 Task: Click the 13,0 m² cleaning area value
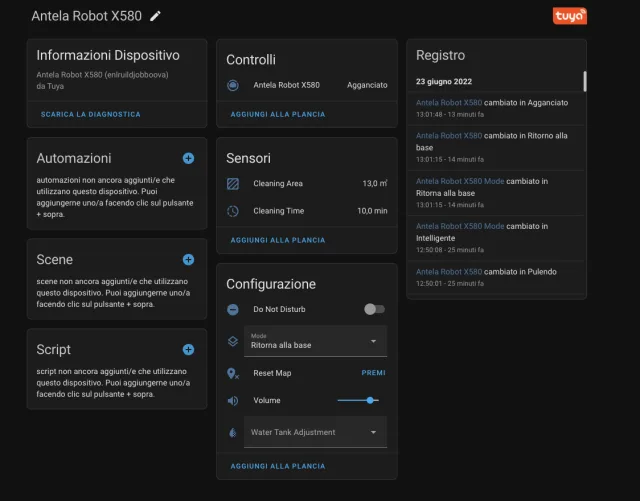[375, 184]
